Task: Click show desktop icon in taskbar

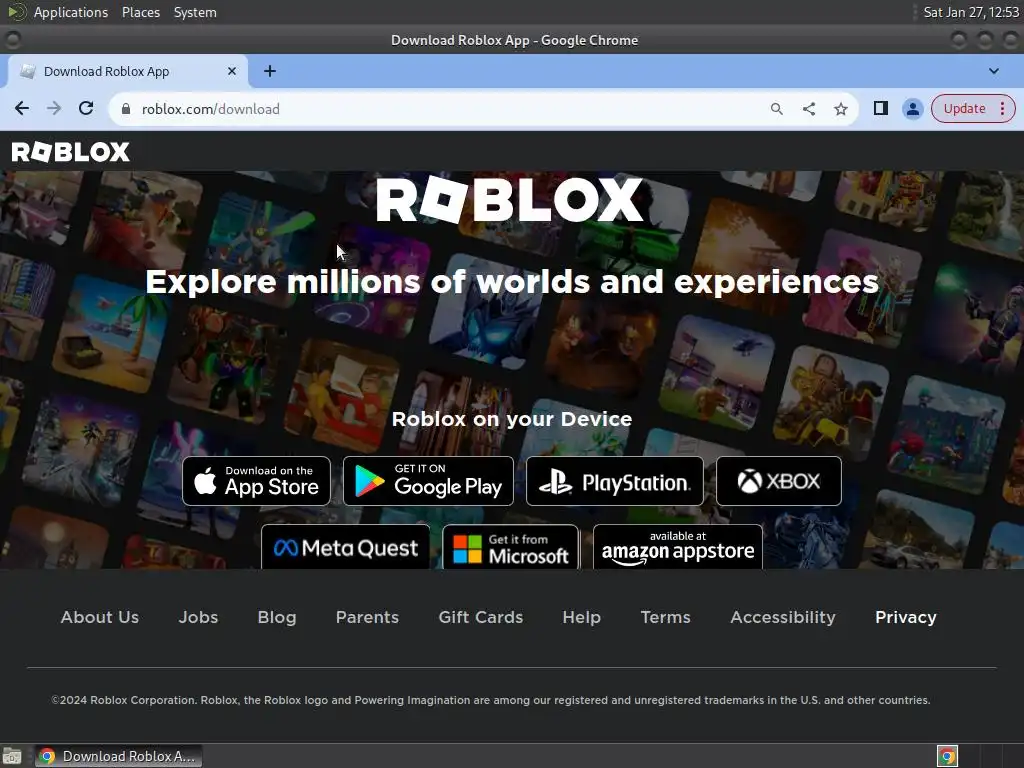Action: (12, 756)
